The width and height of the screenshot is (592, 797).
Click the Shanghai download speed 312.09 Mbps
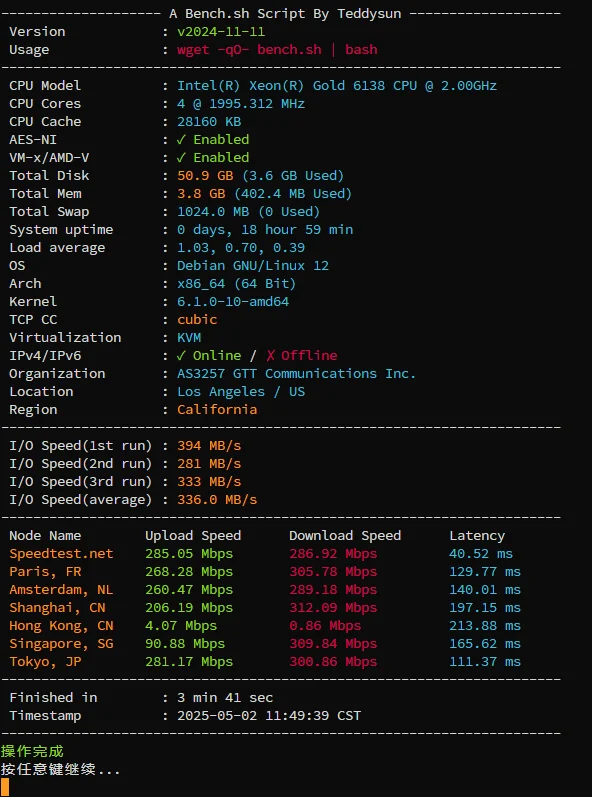click(333, 608)
